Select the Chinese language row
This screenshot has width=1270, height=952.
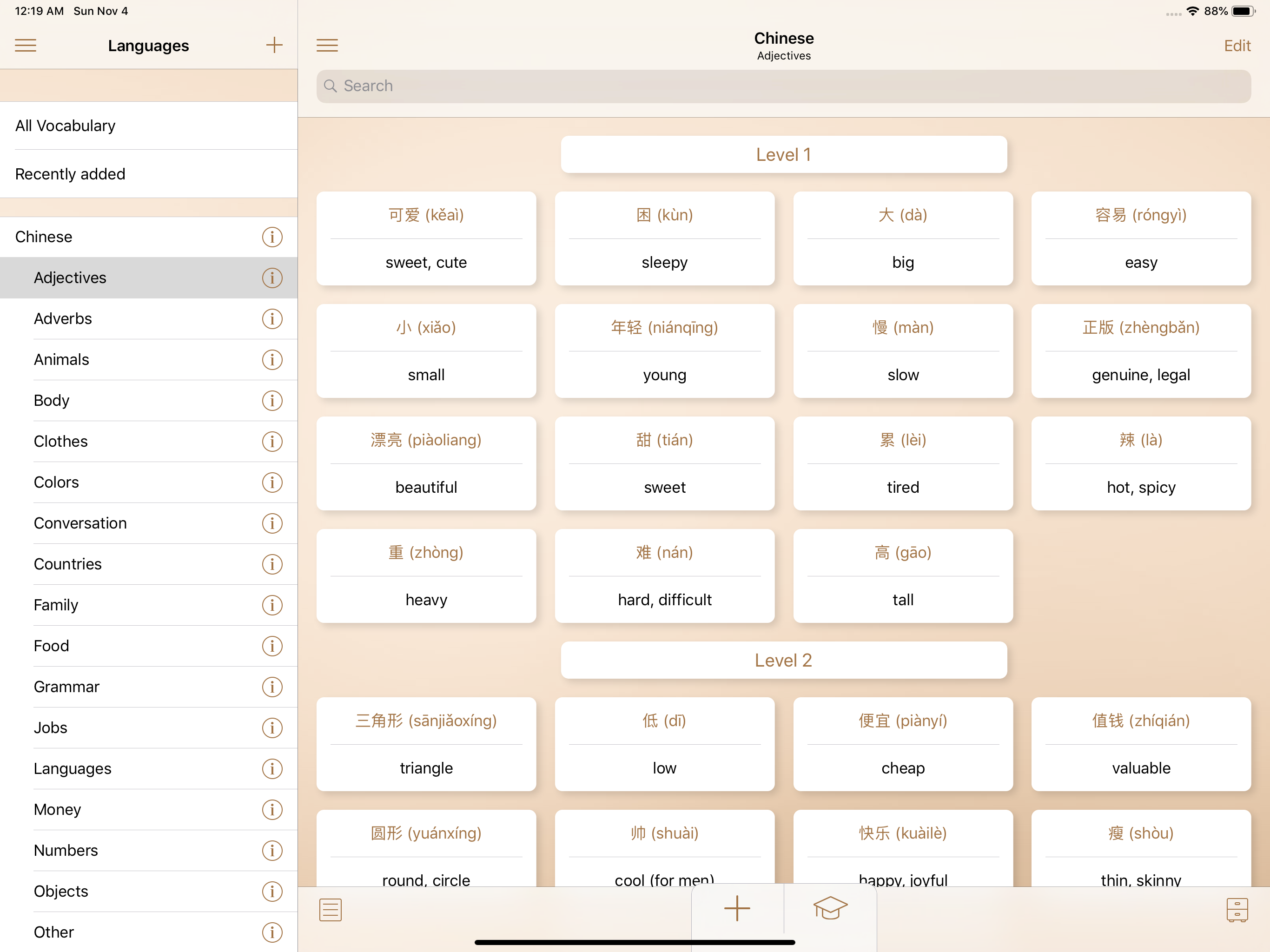[x=149, y=237]
